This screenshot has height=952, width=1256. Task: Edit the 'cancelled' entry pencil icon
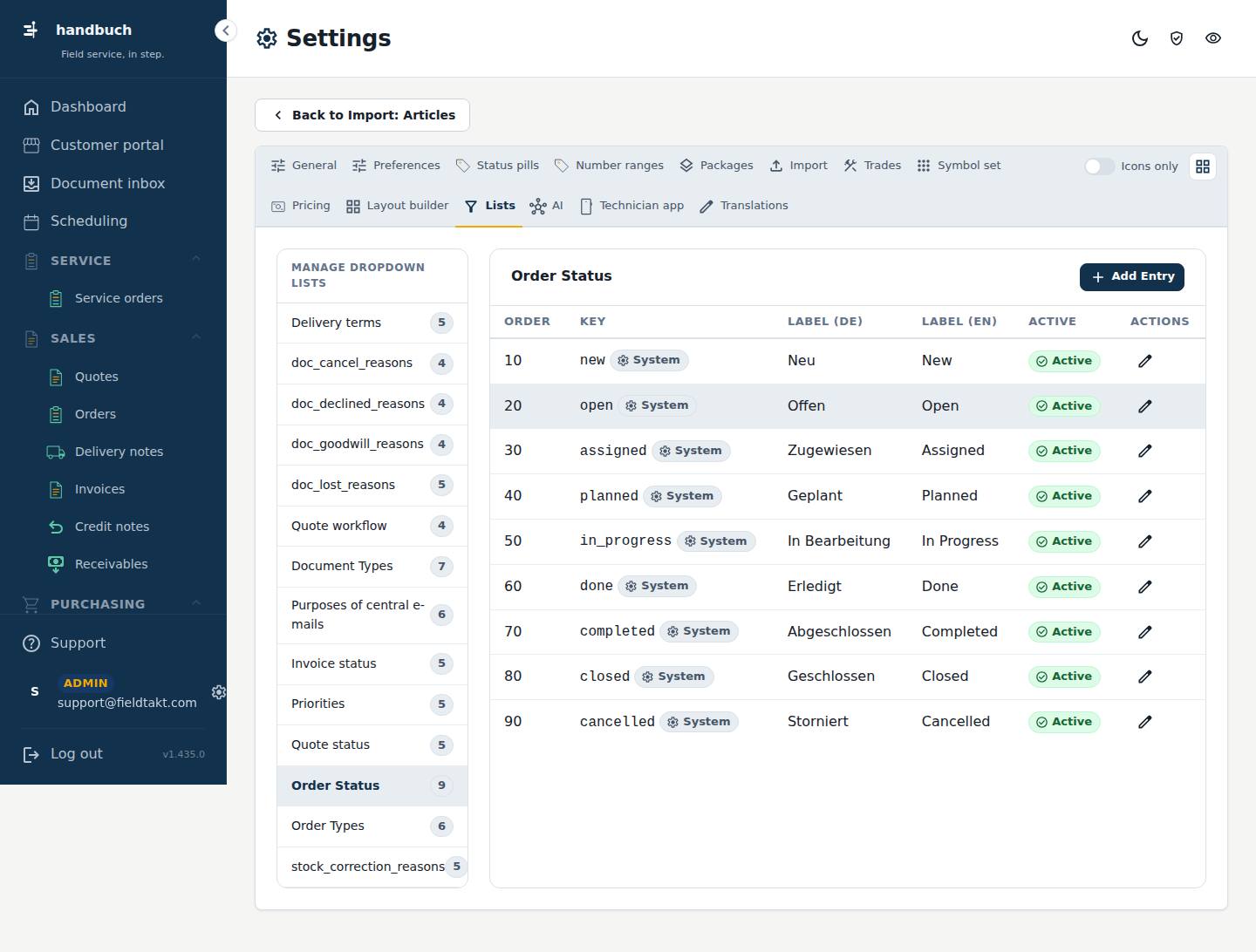click(x=1145, y=722)
